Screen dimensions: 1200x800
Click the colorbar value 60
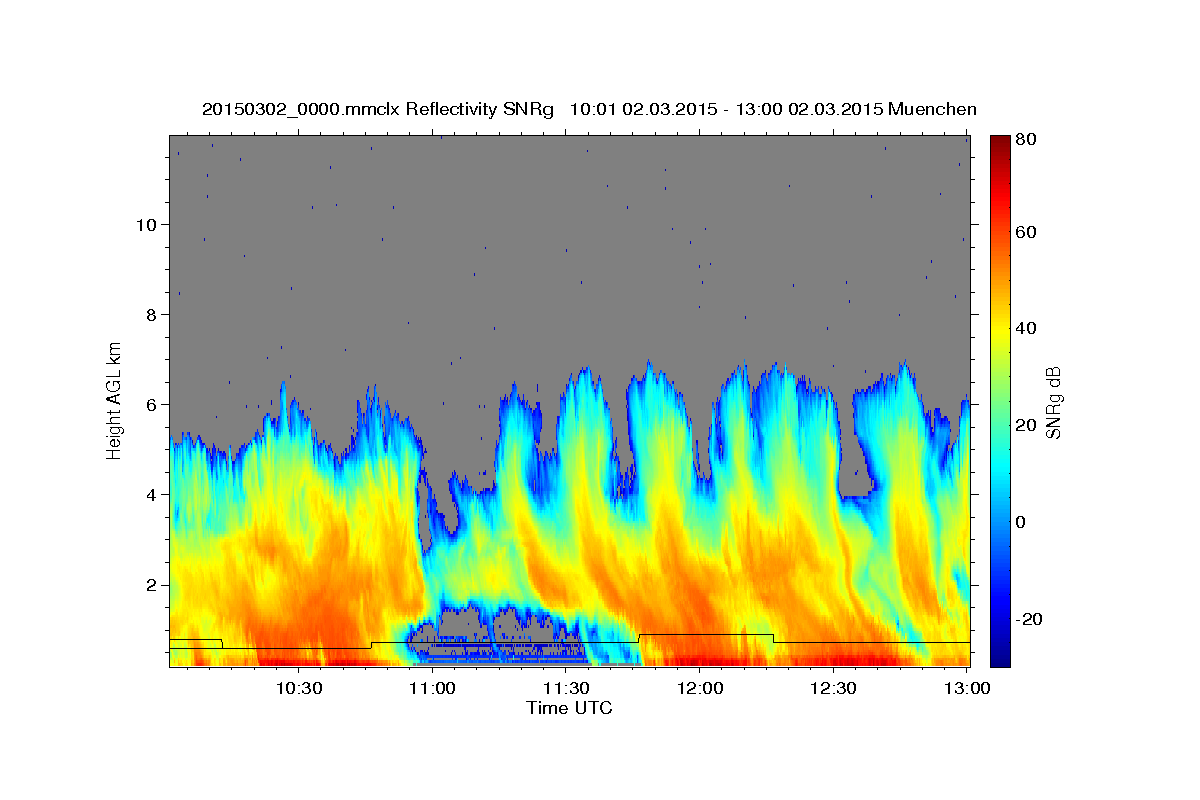(x=1027, y=232)
